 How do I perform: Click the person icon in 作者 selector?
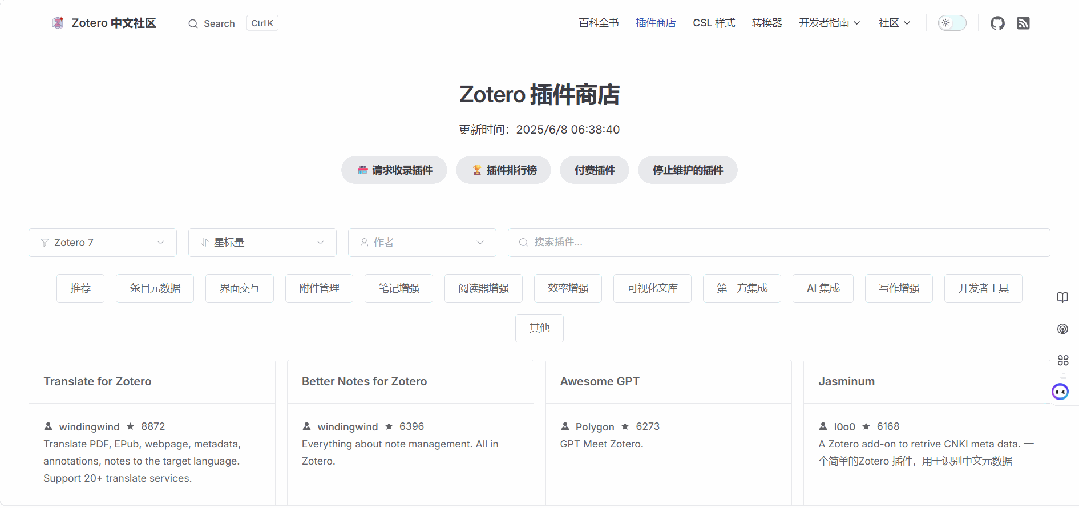point(364,242)
